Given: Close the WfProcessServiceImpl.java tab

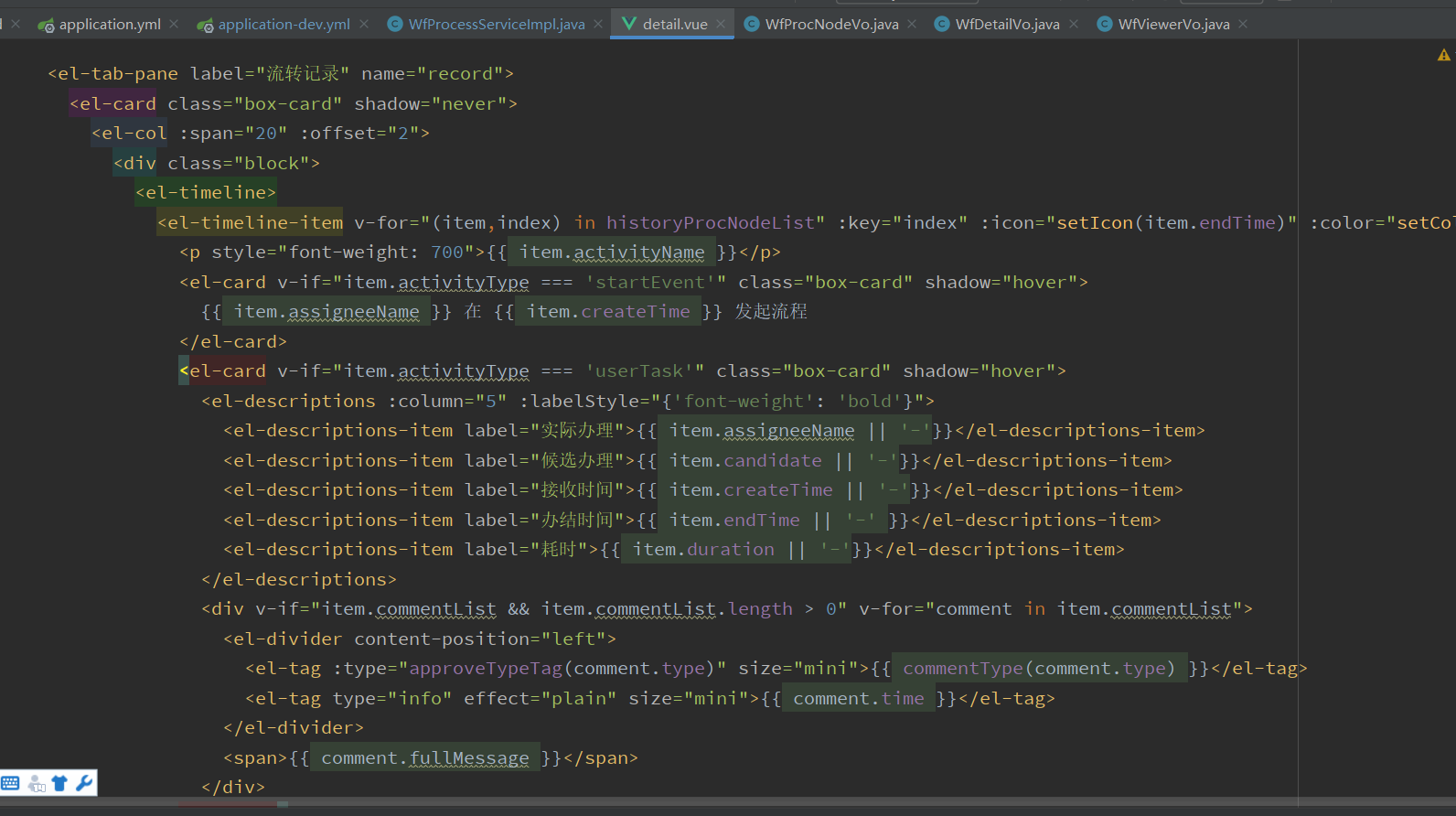Looking at the screenshot, I should pyautogui.click(x=598, y=24).
